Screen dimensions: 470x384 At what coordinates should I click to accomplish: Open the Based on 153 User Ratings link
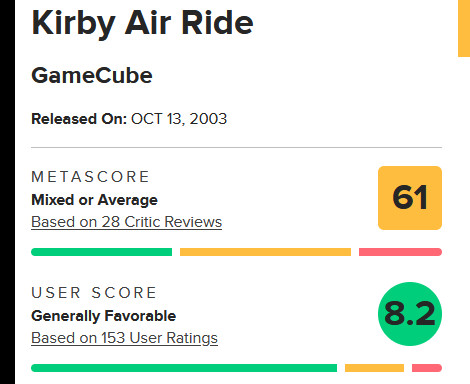point(124,338)
